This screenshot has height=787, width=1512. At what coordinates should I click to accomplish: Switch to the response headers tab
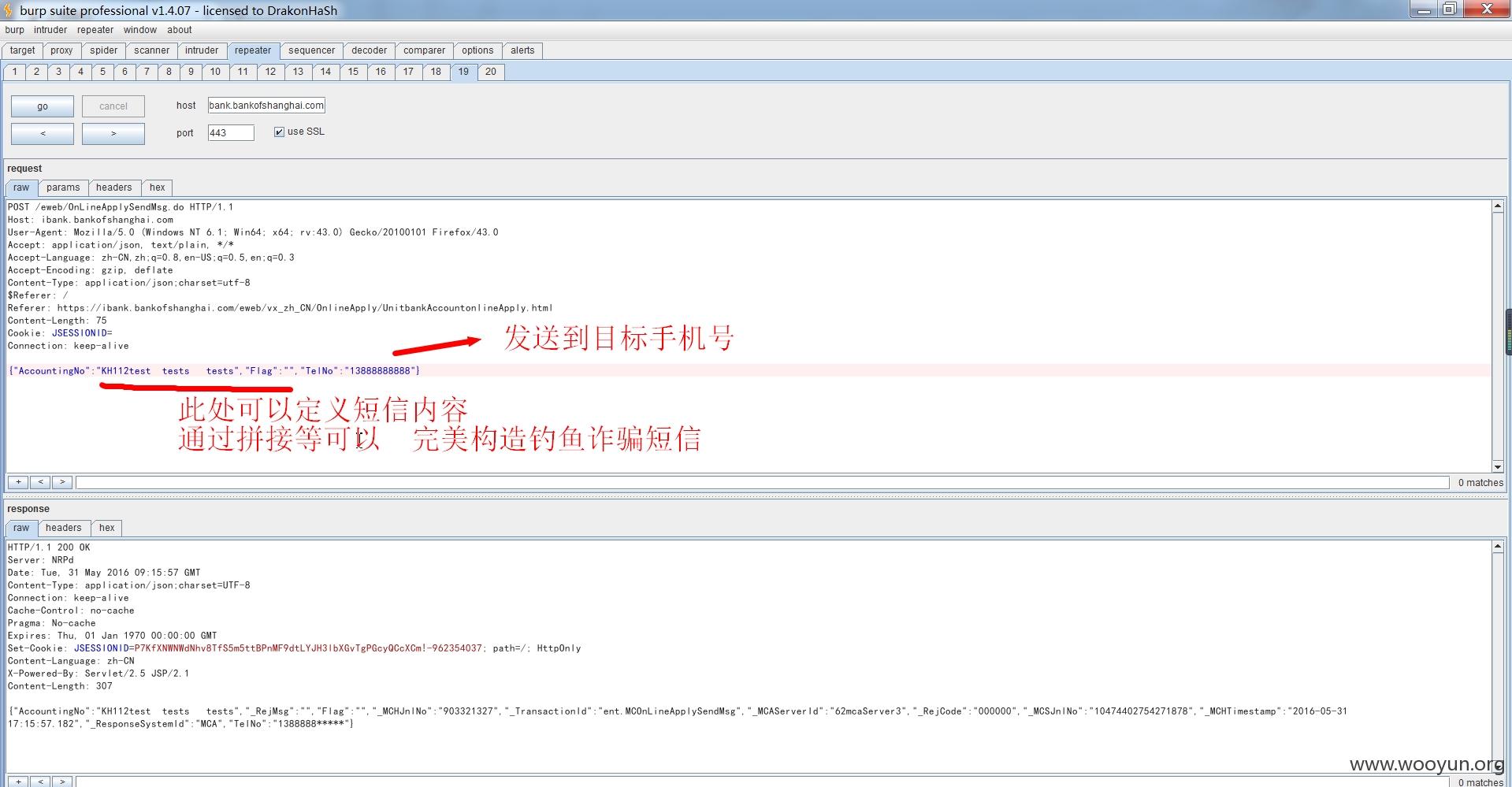click(63, 528)
